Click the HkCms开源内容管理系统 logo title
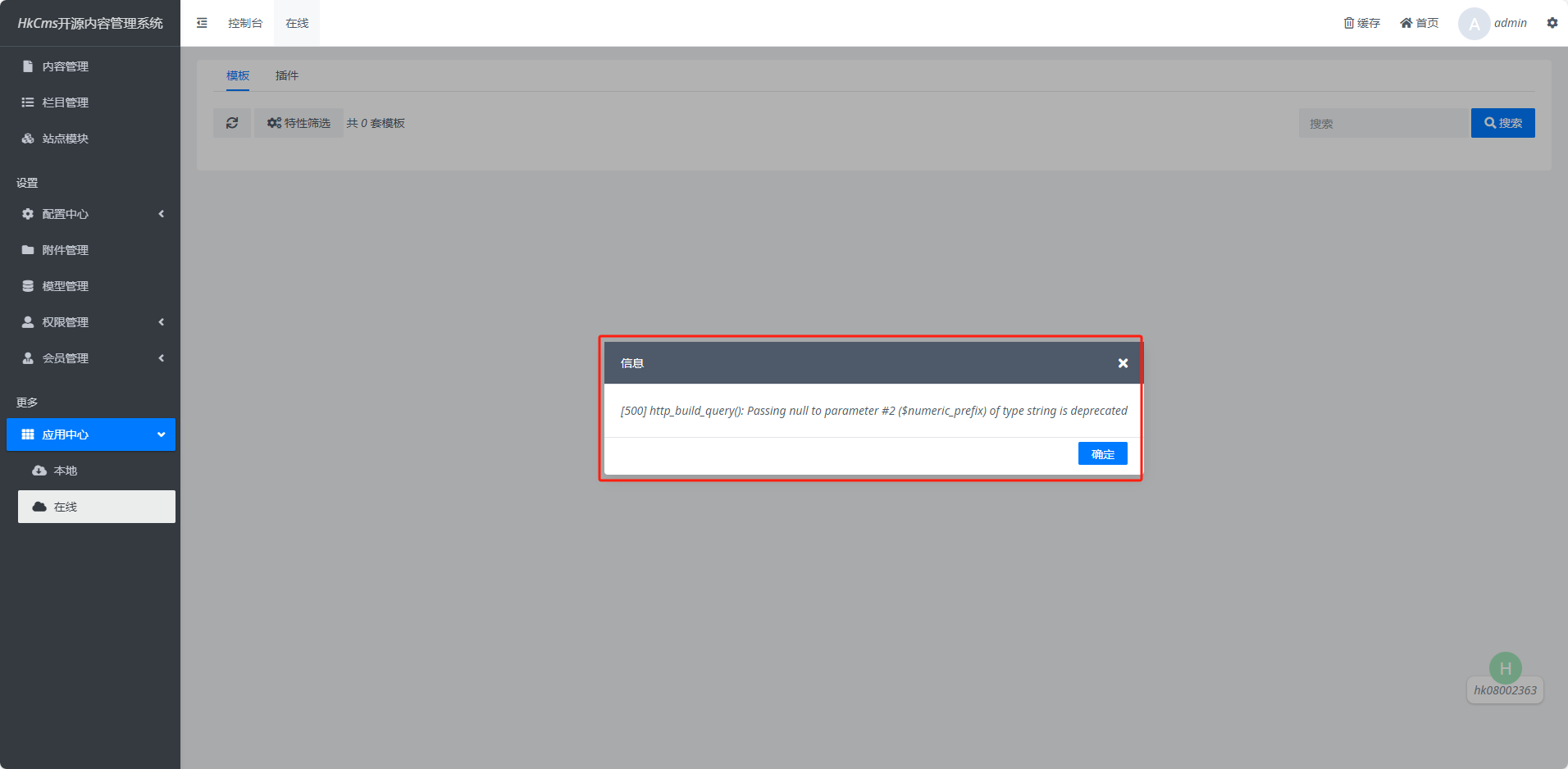1568x769 pixels. [x=90, y=23]
